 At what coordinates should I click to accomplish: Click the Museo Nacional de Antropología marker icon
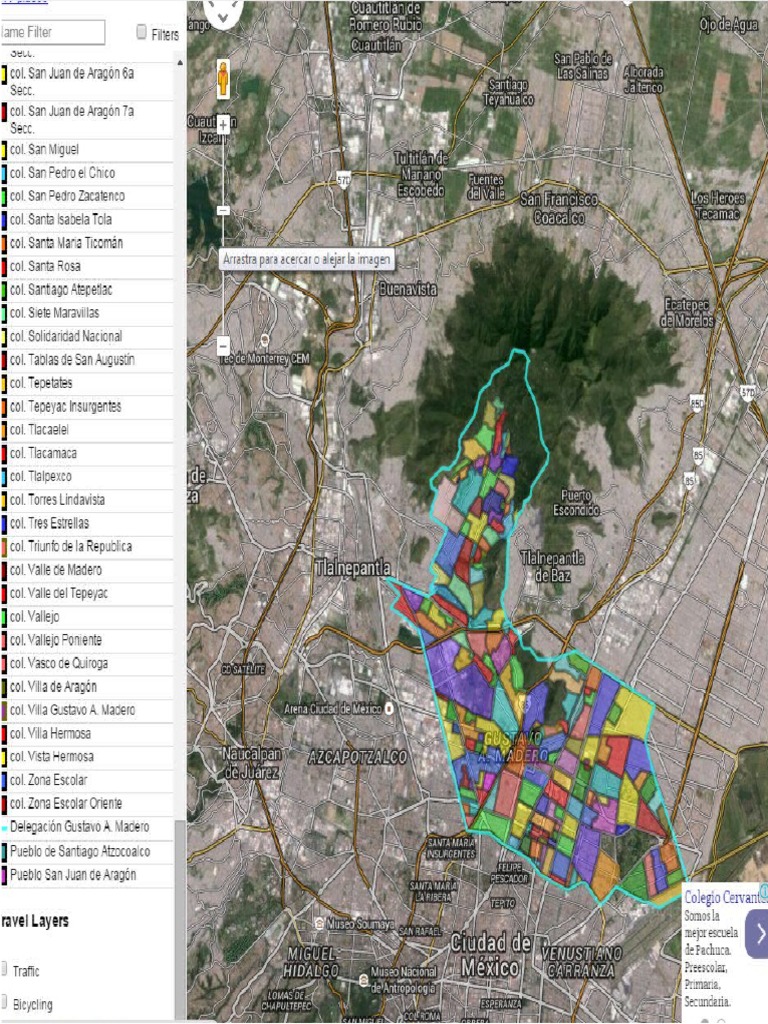[364, 980]
